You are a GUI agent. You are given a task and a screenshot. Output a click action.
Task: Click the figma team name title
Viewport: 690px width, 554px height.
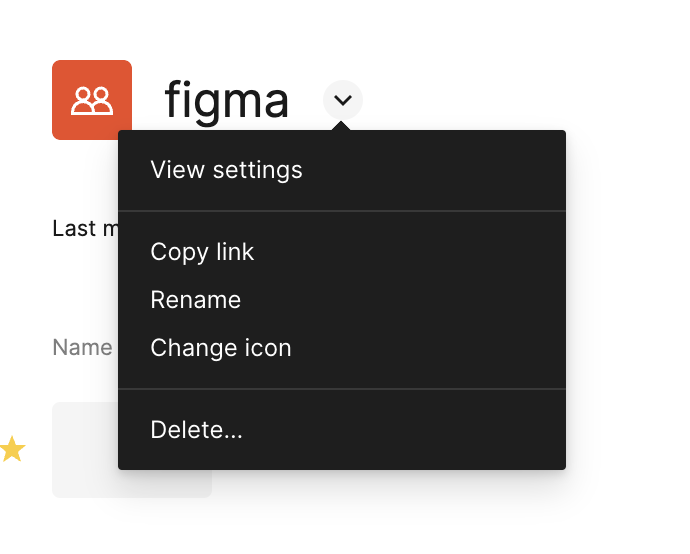coord(227,101)
